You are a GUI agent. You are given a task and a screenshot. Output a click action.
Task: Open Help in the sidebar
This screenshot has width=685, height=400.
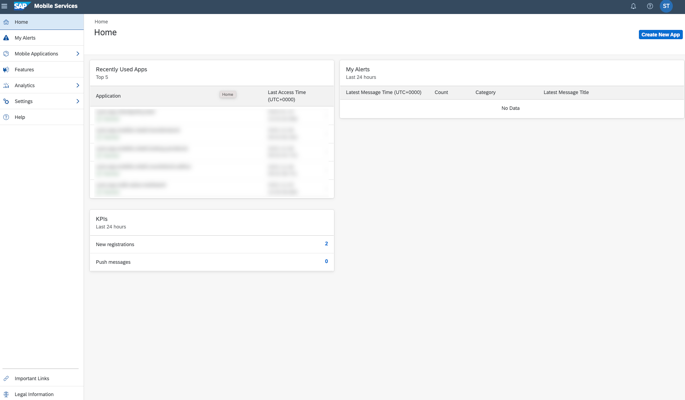click(x=42, y=117)
